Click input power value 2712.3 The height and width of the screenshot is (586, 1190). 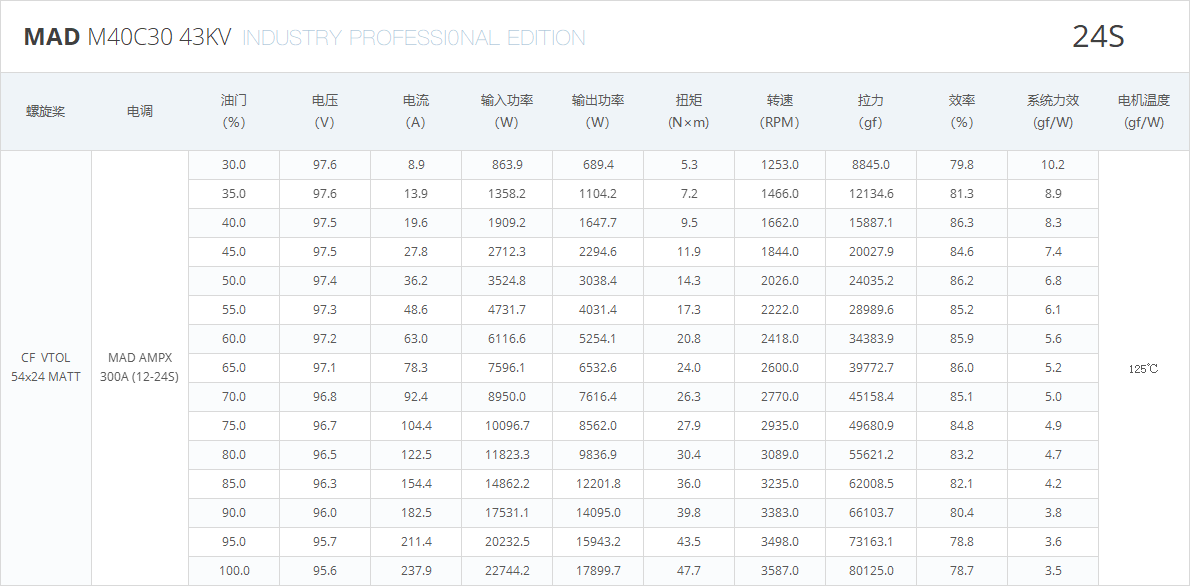click(x=507, y=251)
